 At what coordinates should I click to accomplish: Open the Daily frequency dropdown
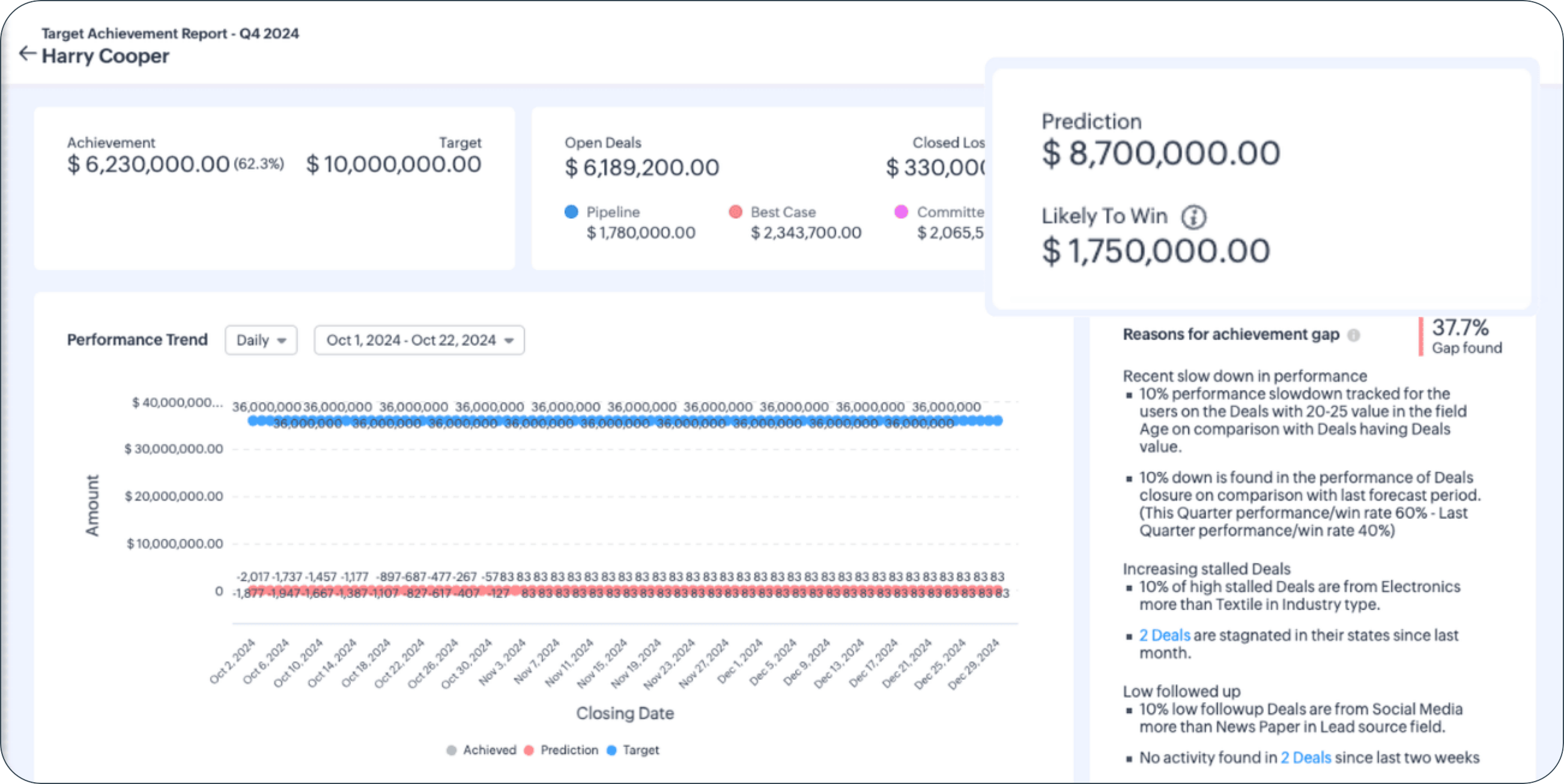261,340
